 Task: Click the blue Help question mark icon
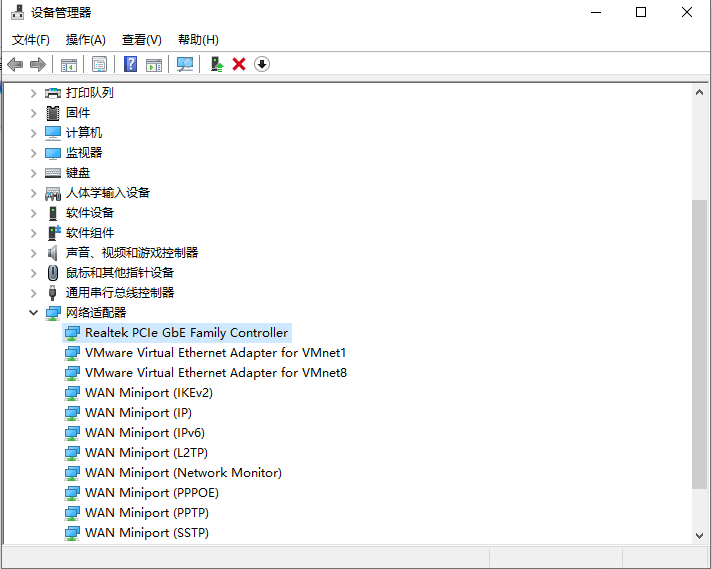pyautogui.click(x=130, y=64)
